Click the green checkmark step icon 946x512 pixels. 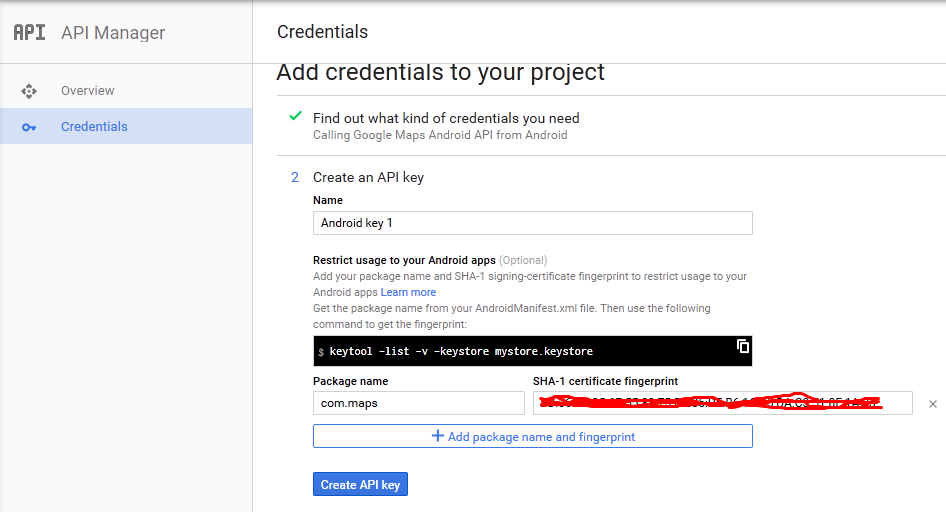(295, 117)
